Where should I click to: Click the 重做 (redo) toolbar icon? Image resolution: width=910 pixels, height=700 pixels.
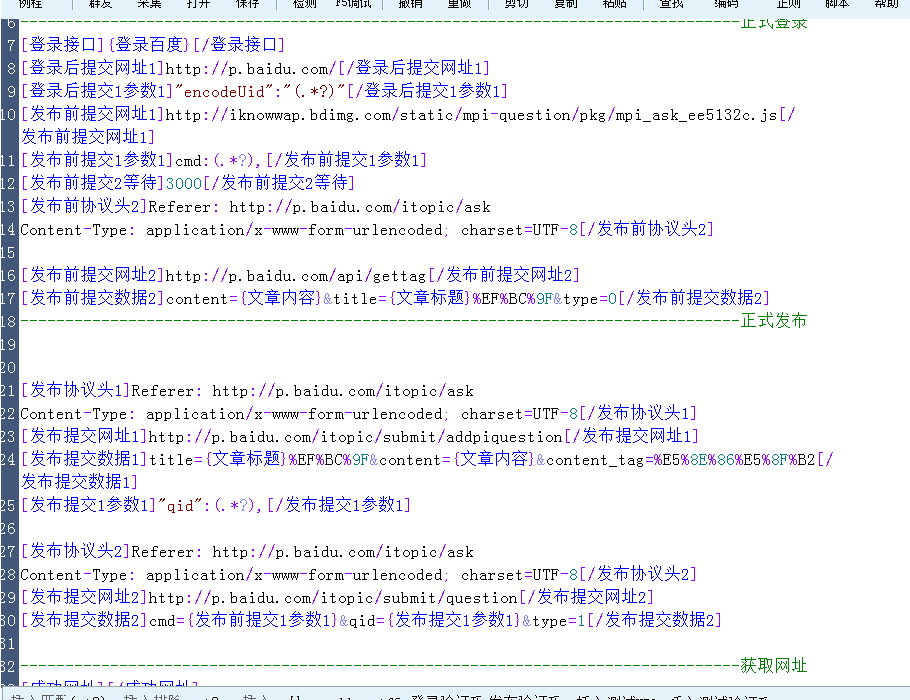(459, 6)
